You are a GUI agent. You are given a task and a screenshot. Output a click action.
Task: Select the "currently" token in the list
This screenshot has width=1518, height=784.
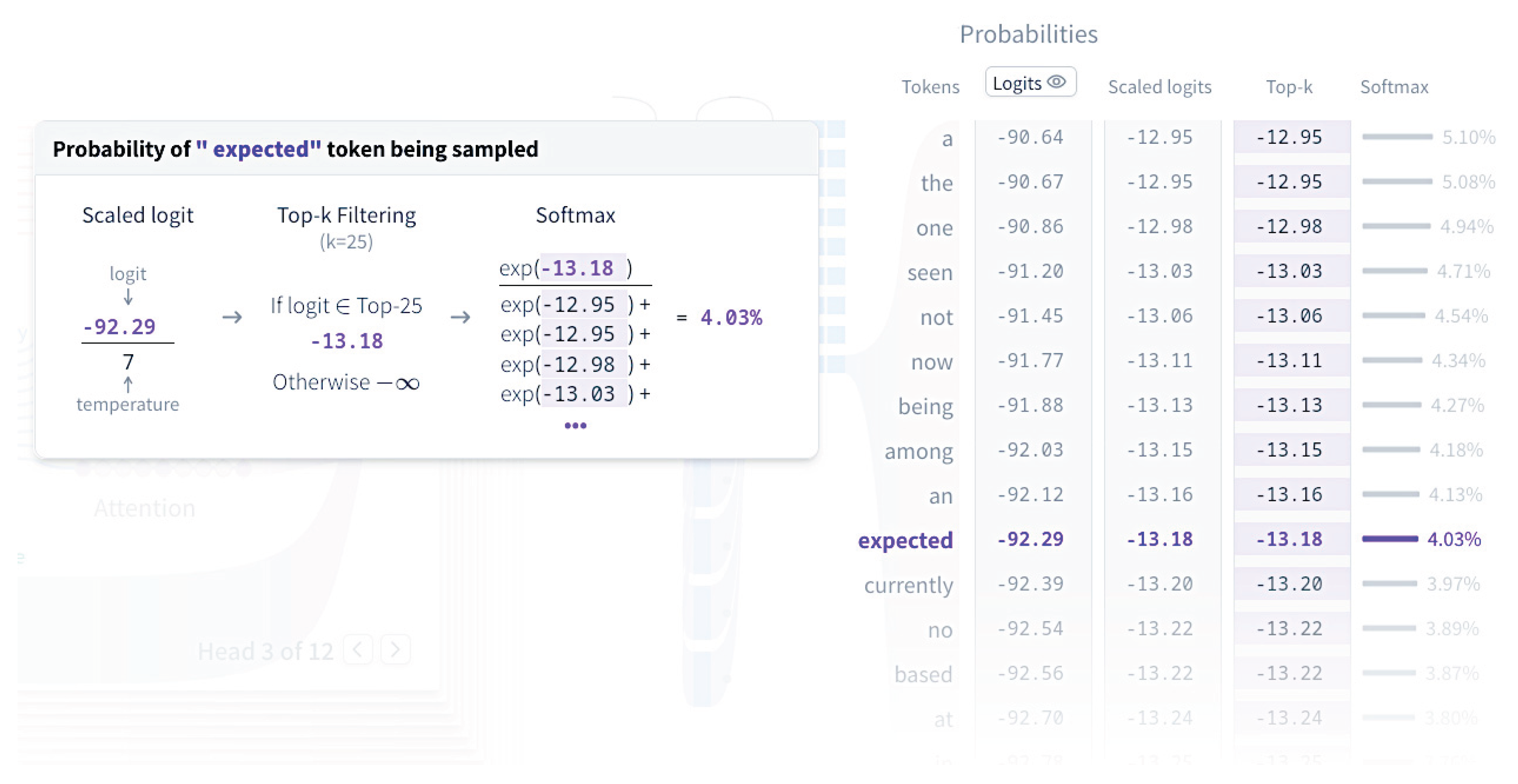(908, 585)
